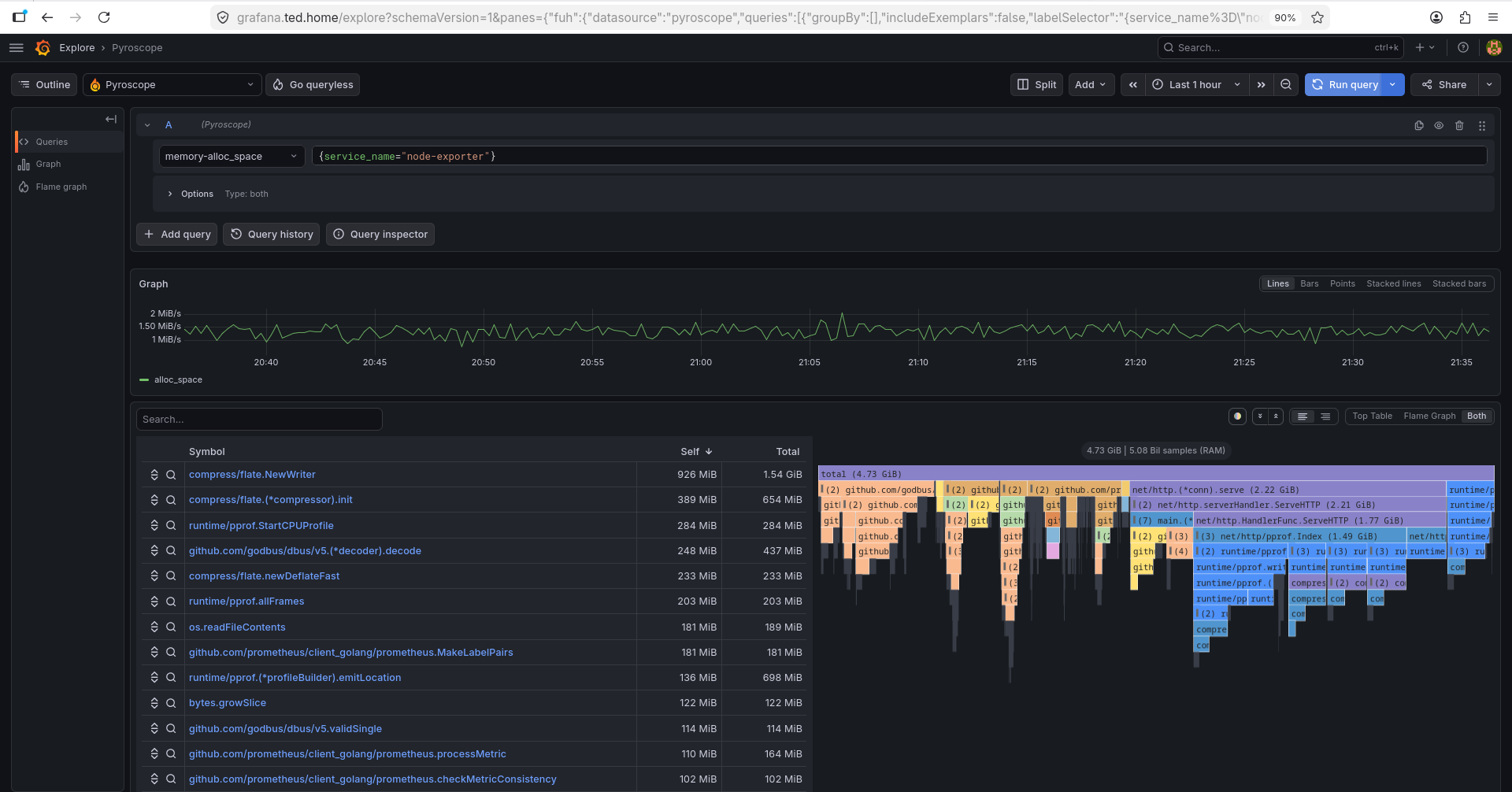The image size is (1512, 792).
Task: Toggle the main navigation hamburger menu
Action: (17, 48)
